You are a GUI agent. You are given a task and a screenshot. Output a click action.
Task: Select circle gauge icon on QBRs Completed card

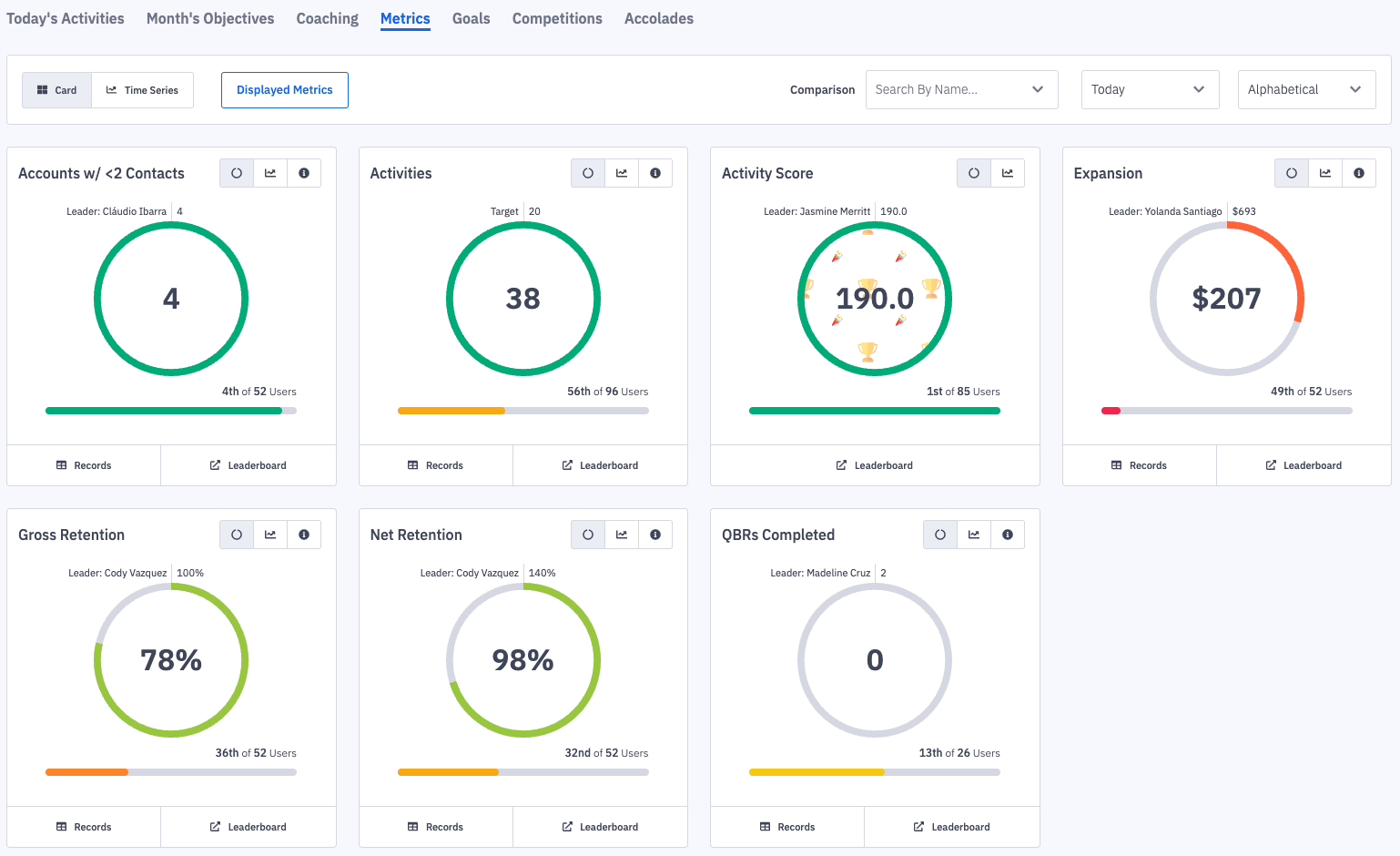pos(940,535)
